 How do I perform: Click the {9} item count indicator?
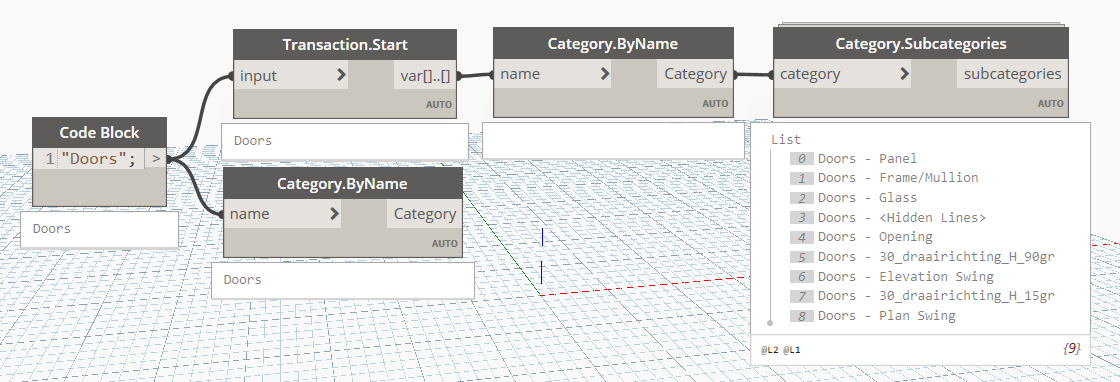[x=1071, y=348]
